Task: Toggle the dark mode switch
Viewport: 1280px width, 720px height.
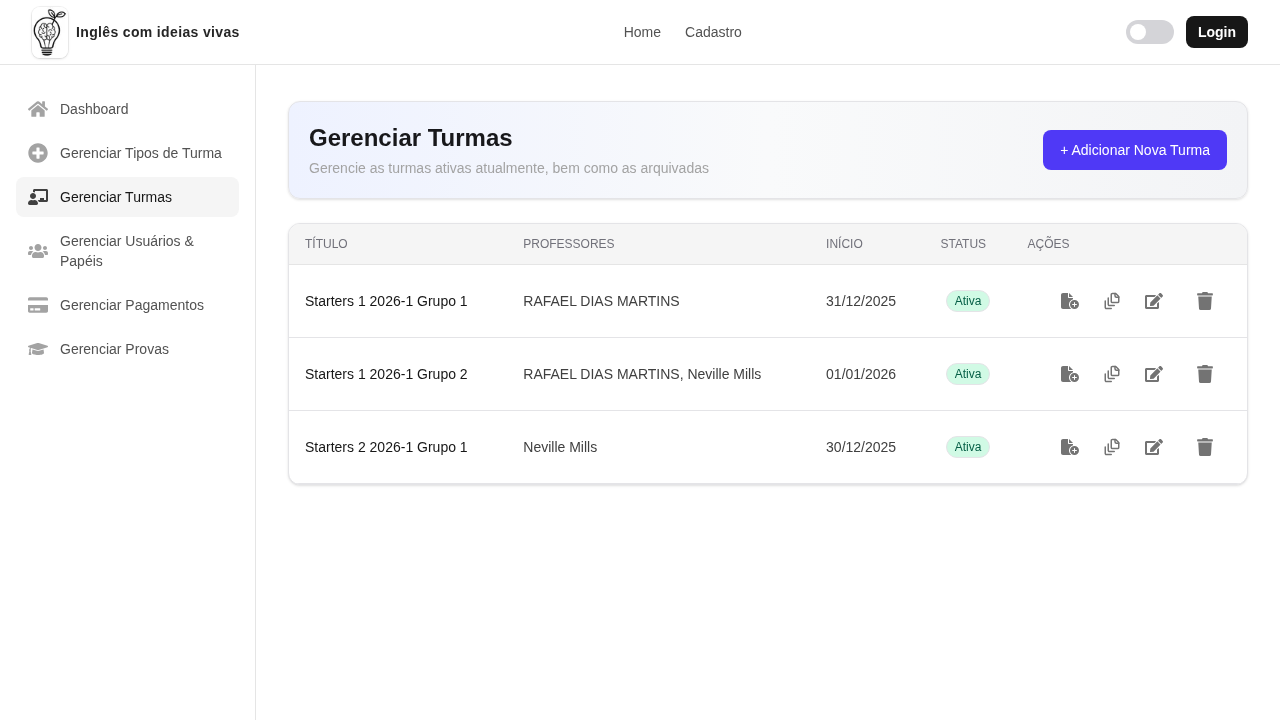Action: [1150, 32]
